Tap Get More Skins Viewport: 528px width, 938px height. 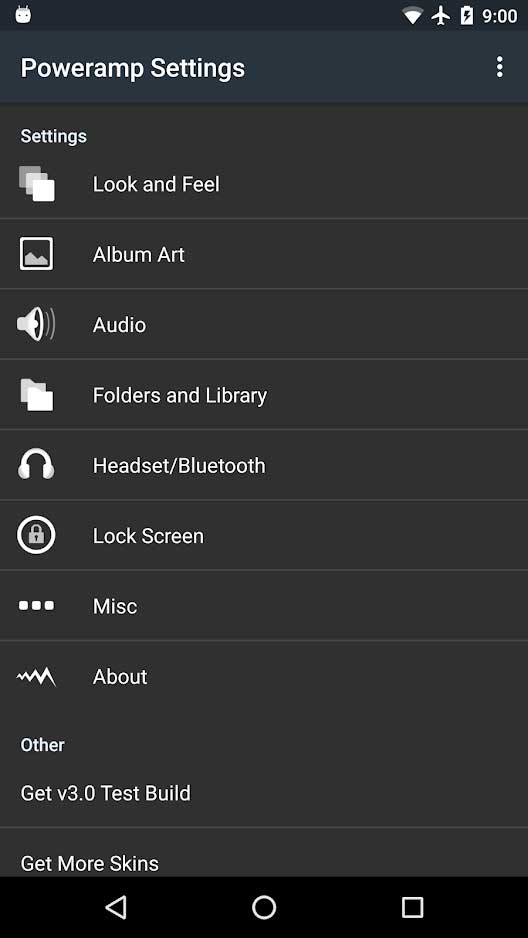point(264,854)
